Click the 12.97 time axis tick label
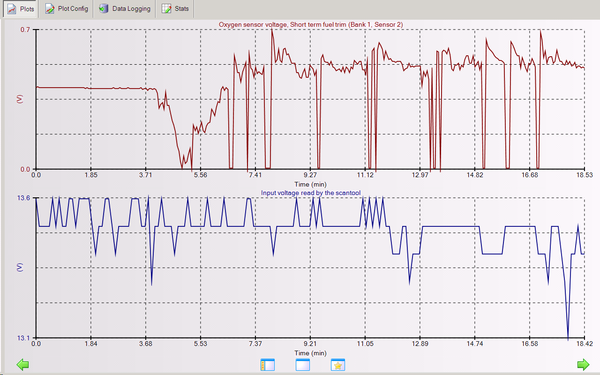 pos(420,175)
